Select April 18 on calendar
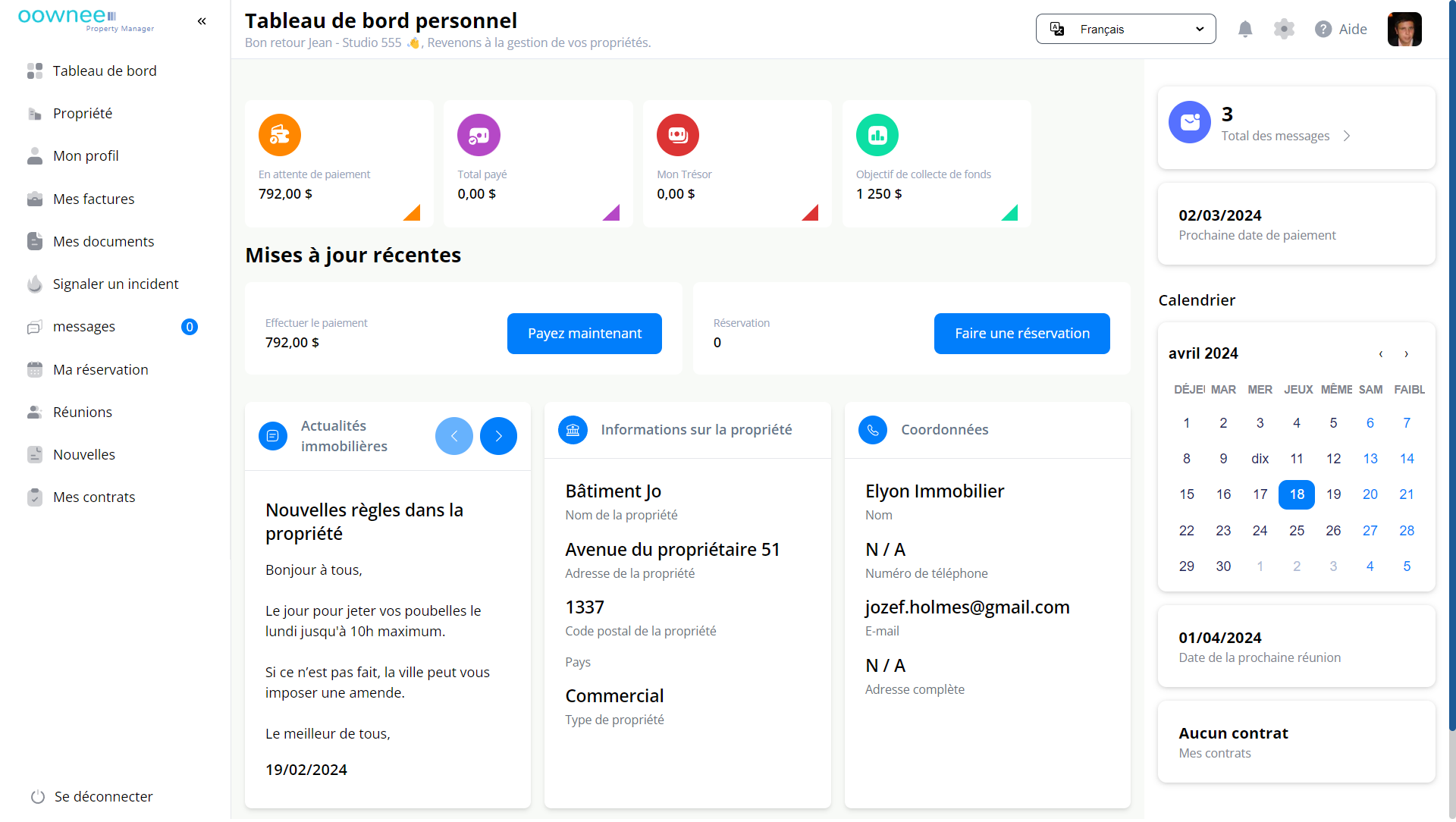1456x822 pixels. pos(1297,494)
